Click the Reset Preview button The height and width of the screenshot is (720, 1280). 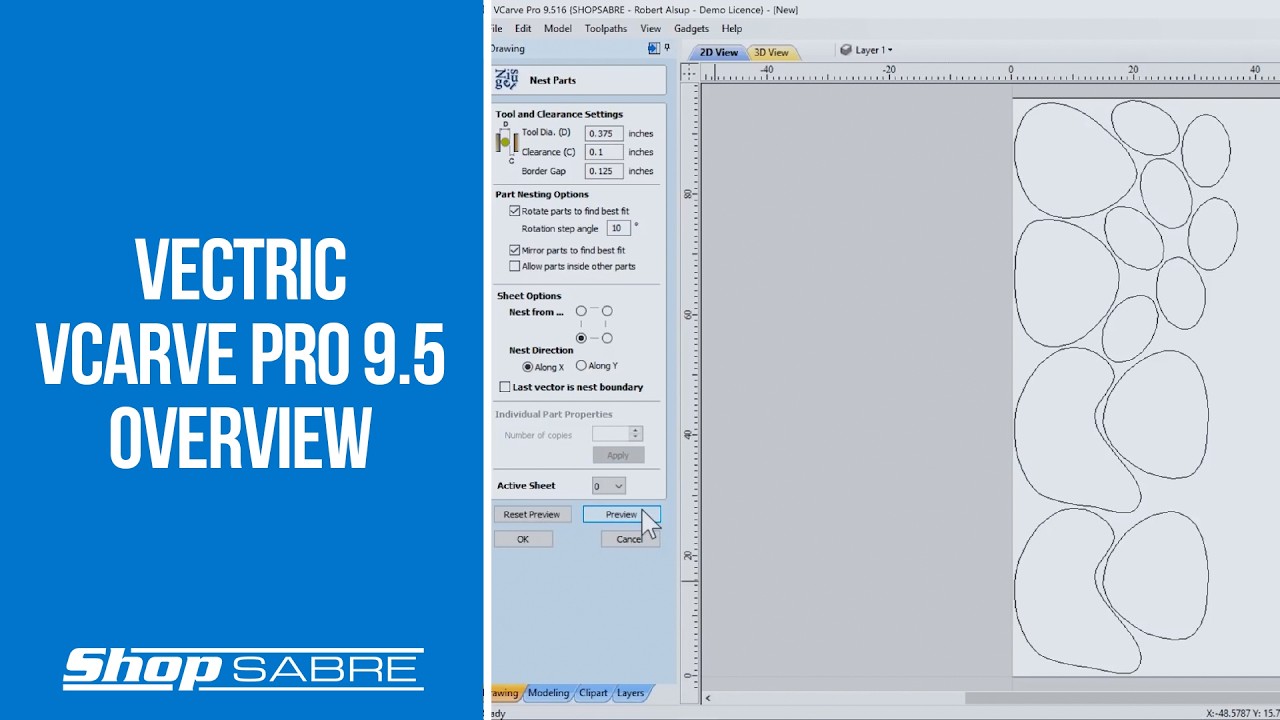tap(532, 514)
